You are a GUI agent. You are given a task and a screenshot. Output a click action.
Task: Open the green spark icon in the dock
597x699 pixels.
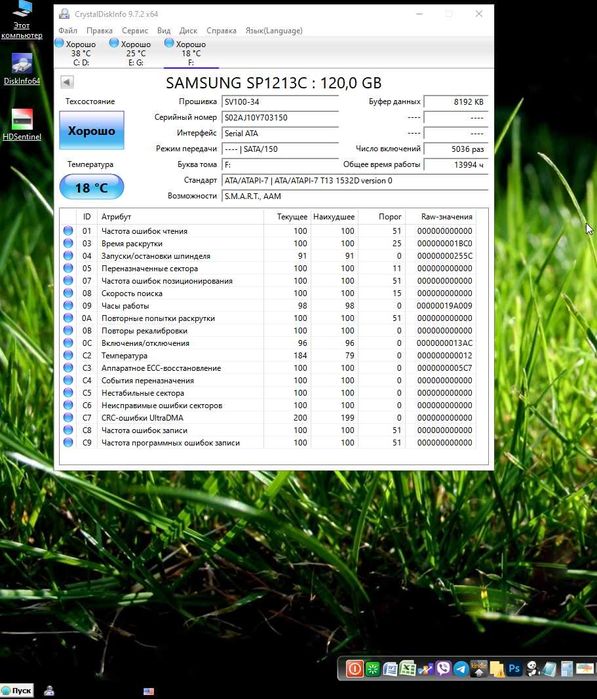pos(373,669)
